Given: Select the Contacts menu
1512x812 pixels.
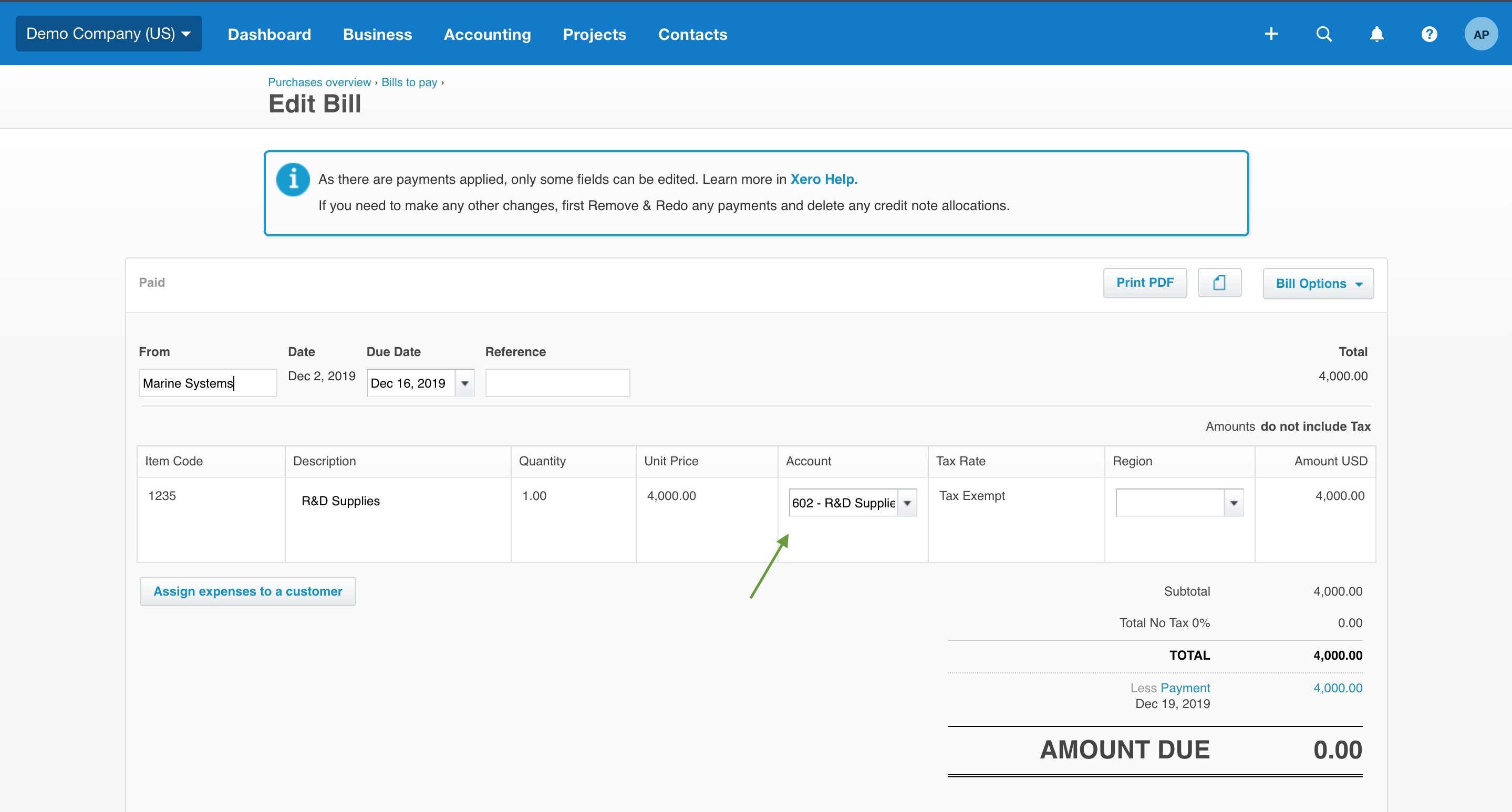Looking at the screenshot, I should point(692,34).
